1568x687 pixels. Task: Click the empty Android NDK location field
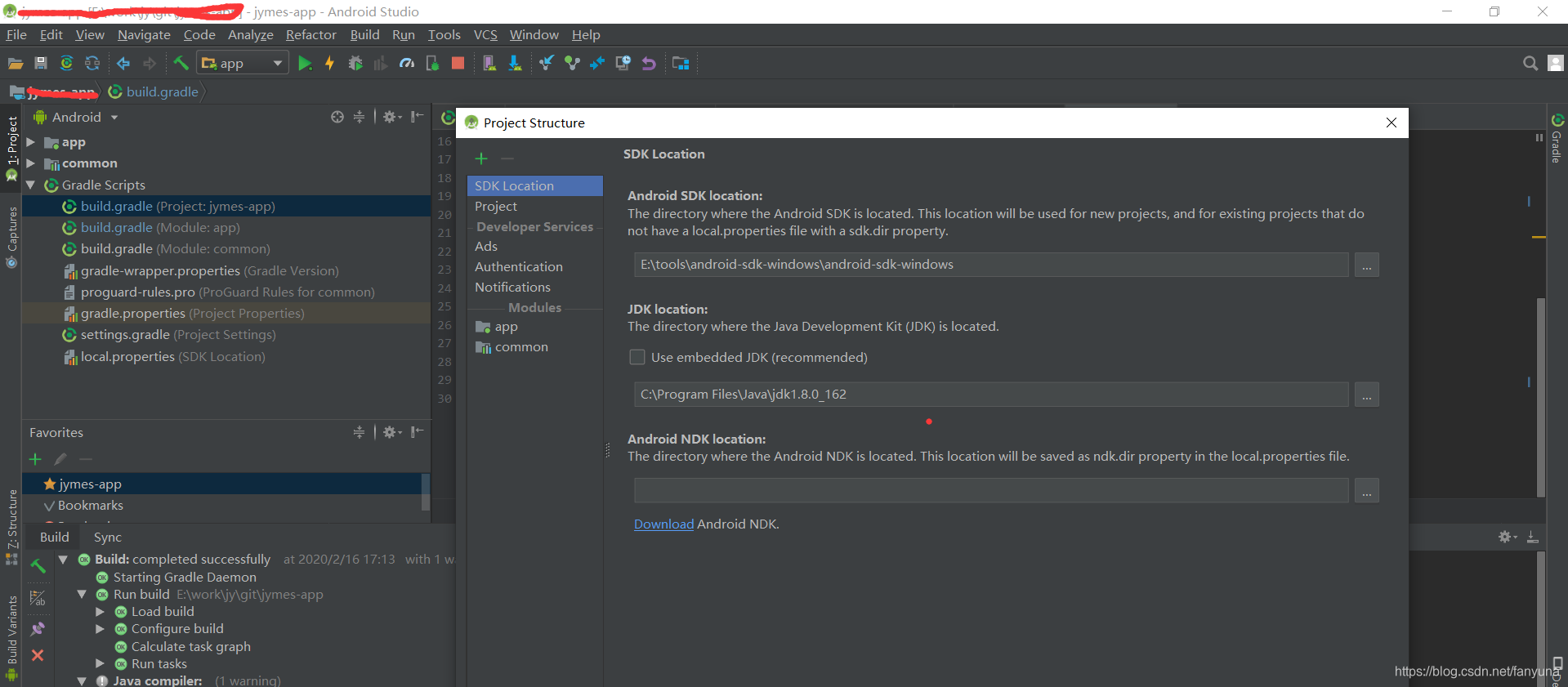[x=991, y=491]
